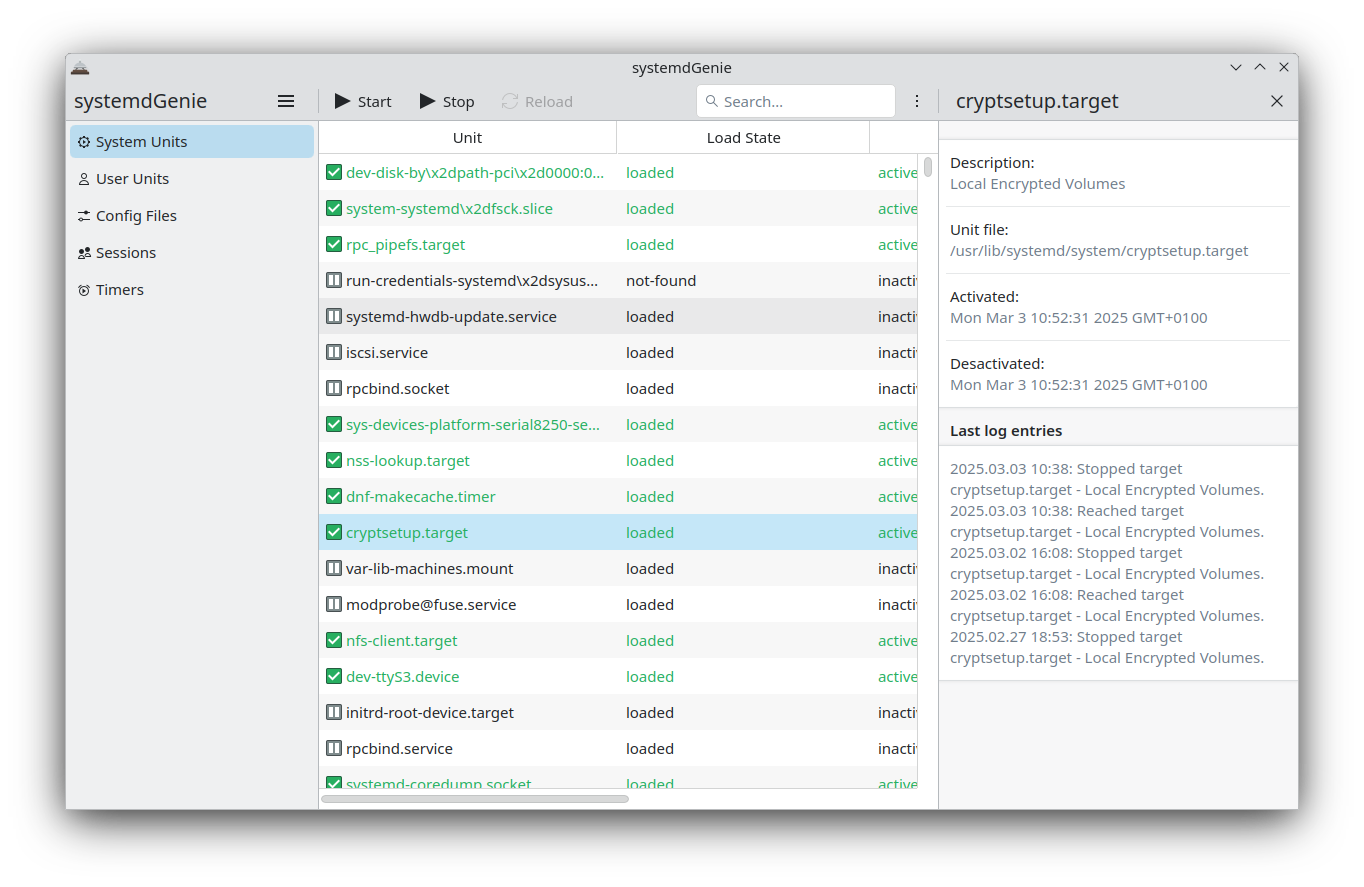Sort by the Load State column header

[743, 138]
